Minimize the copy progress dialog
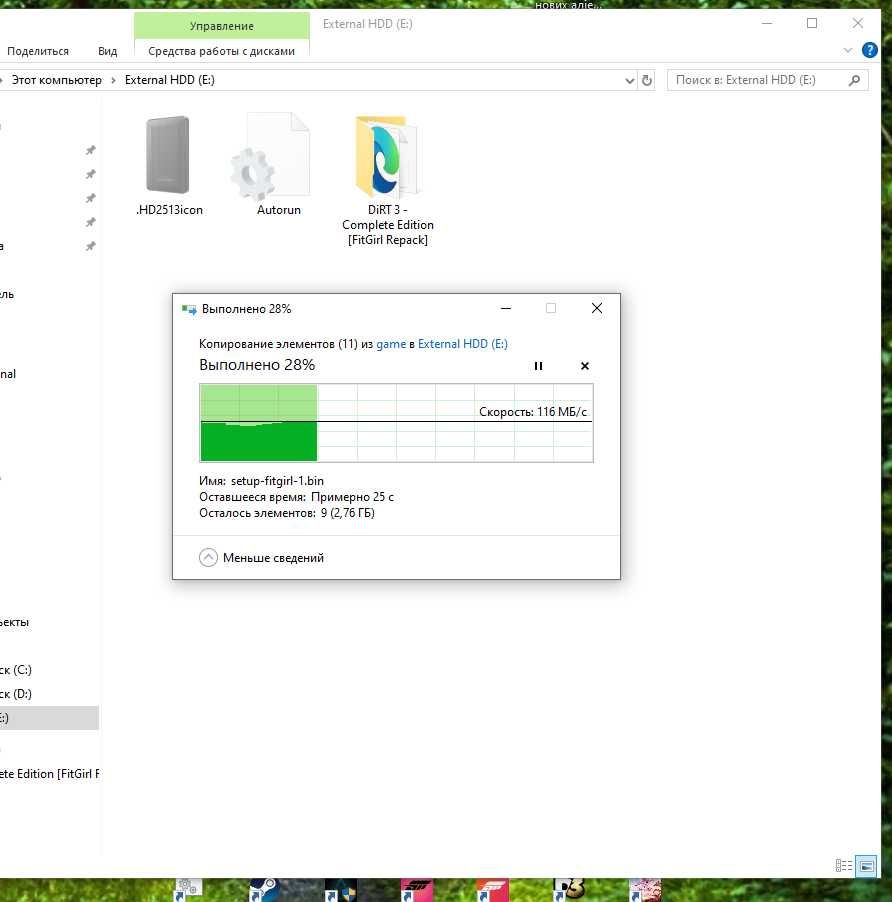 [x=506, y=309]
